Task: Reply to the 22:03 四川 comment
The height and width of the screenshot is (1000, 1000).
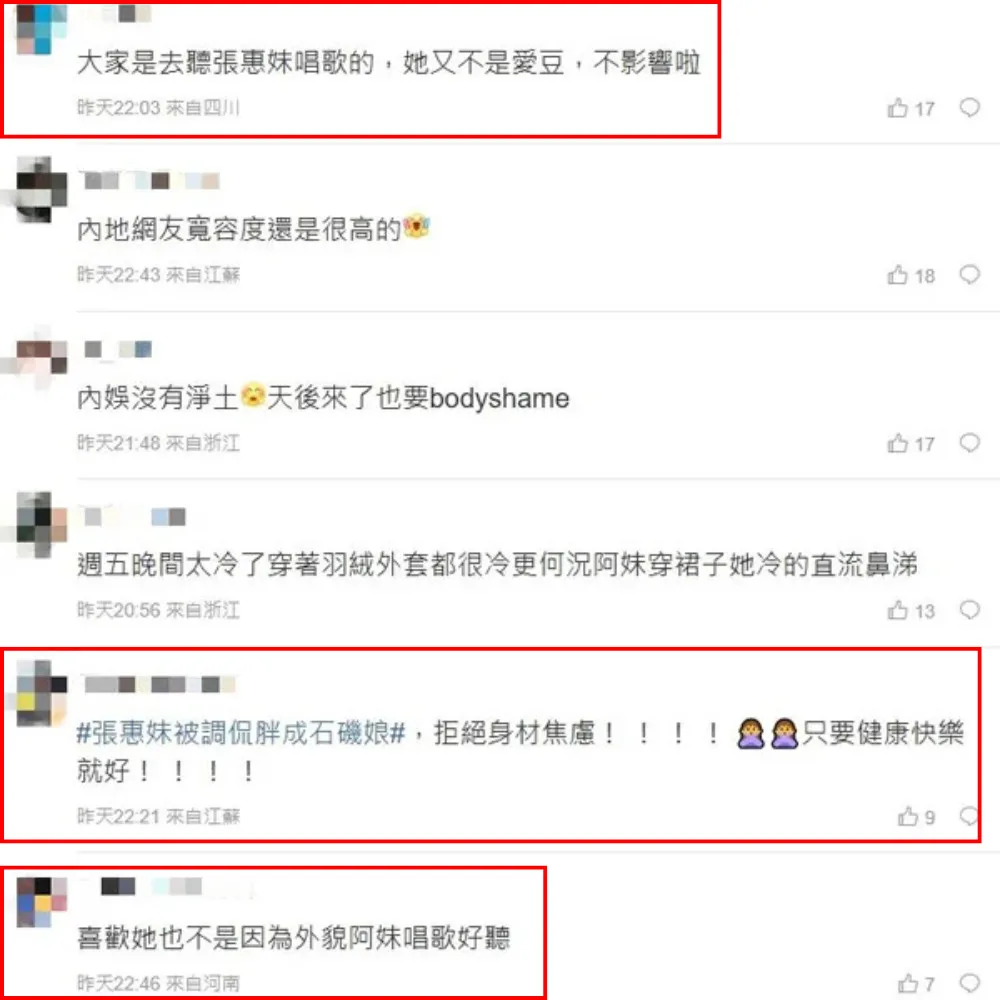Action: [969, 107]
